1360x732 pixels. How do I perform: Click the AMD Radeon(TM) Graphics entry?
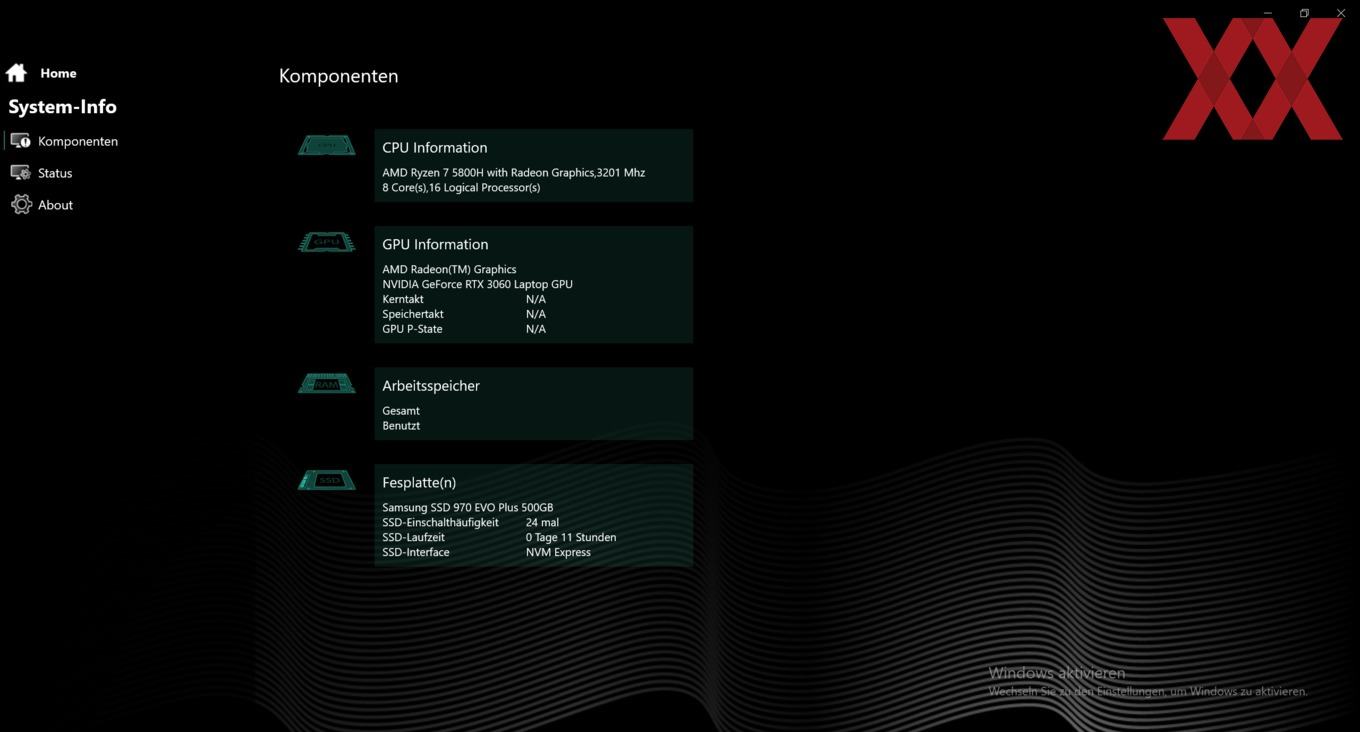(449, 269)
